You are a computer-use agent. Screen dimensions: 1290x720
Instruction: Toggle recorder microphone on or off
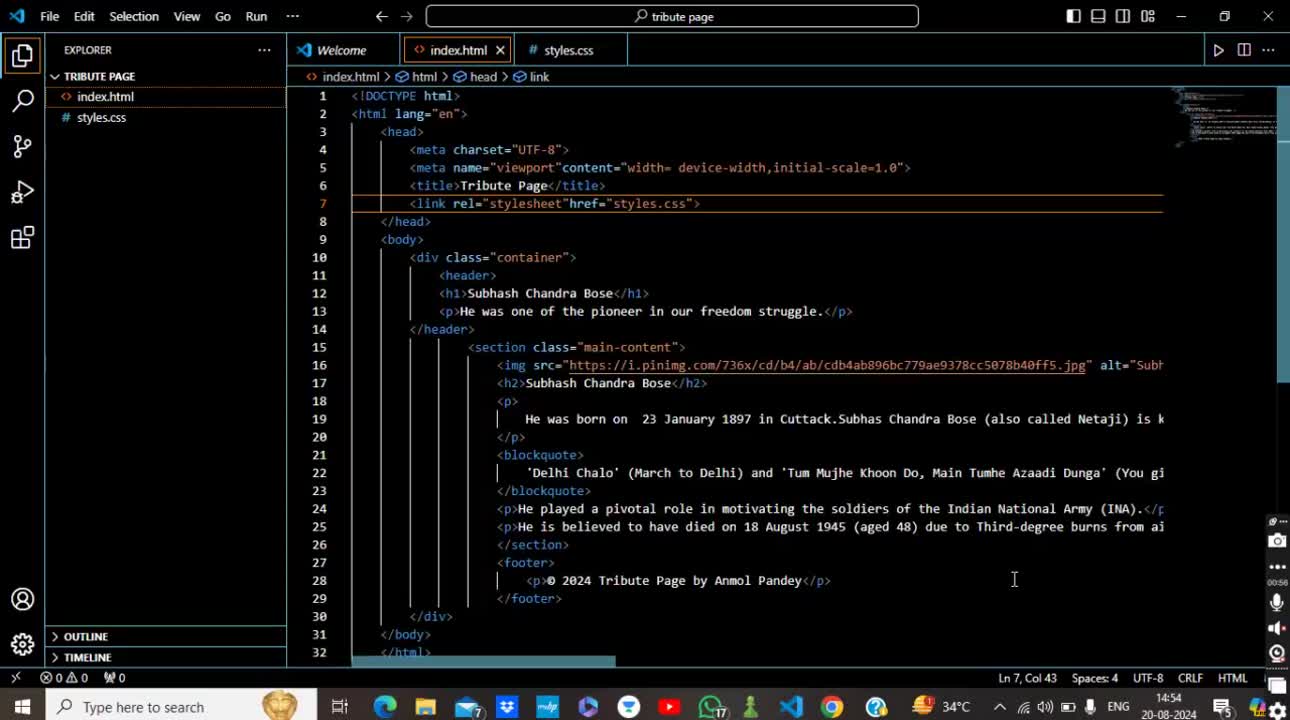tap(1277, 602)
